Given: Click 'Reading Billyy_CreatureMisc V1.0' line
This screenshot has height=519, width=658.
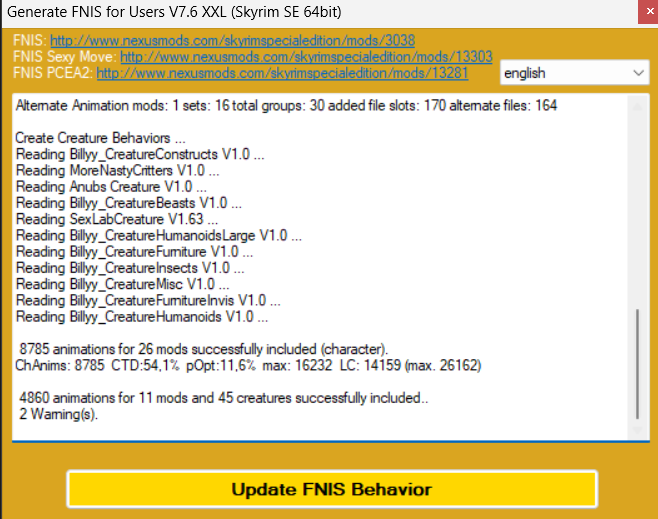Looking at the screenshot, I should click(x=122, y=284).
